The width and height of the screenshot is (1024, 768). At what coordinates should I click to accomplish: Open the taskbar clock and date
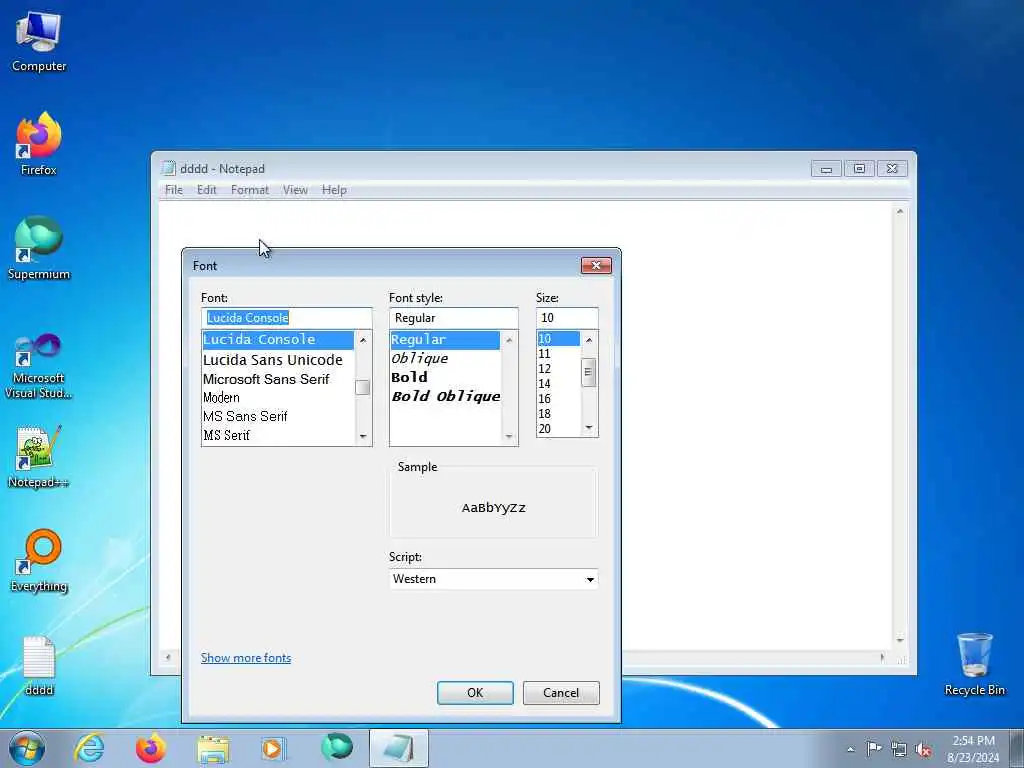(x=973, y=748)
